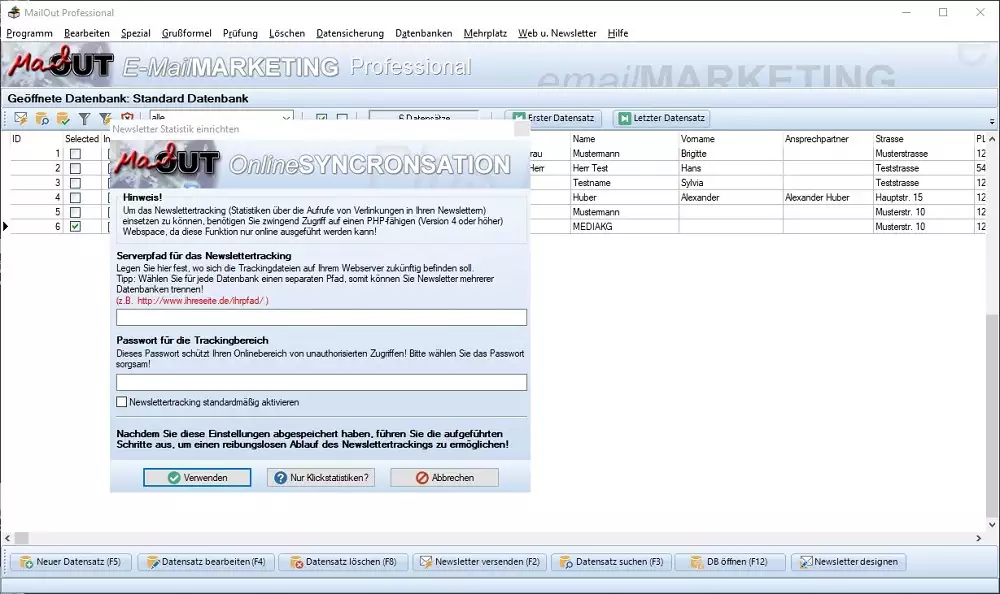Jump to Letzter Datensatz
The height and width of the screenshot is (594, 1000).
click(x=661, y=118)
